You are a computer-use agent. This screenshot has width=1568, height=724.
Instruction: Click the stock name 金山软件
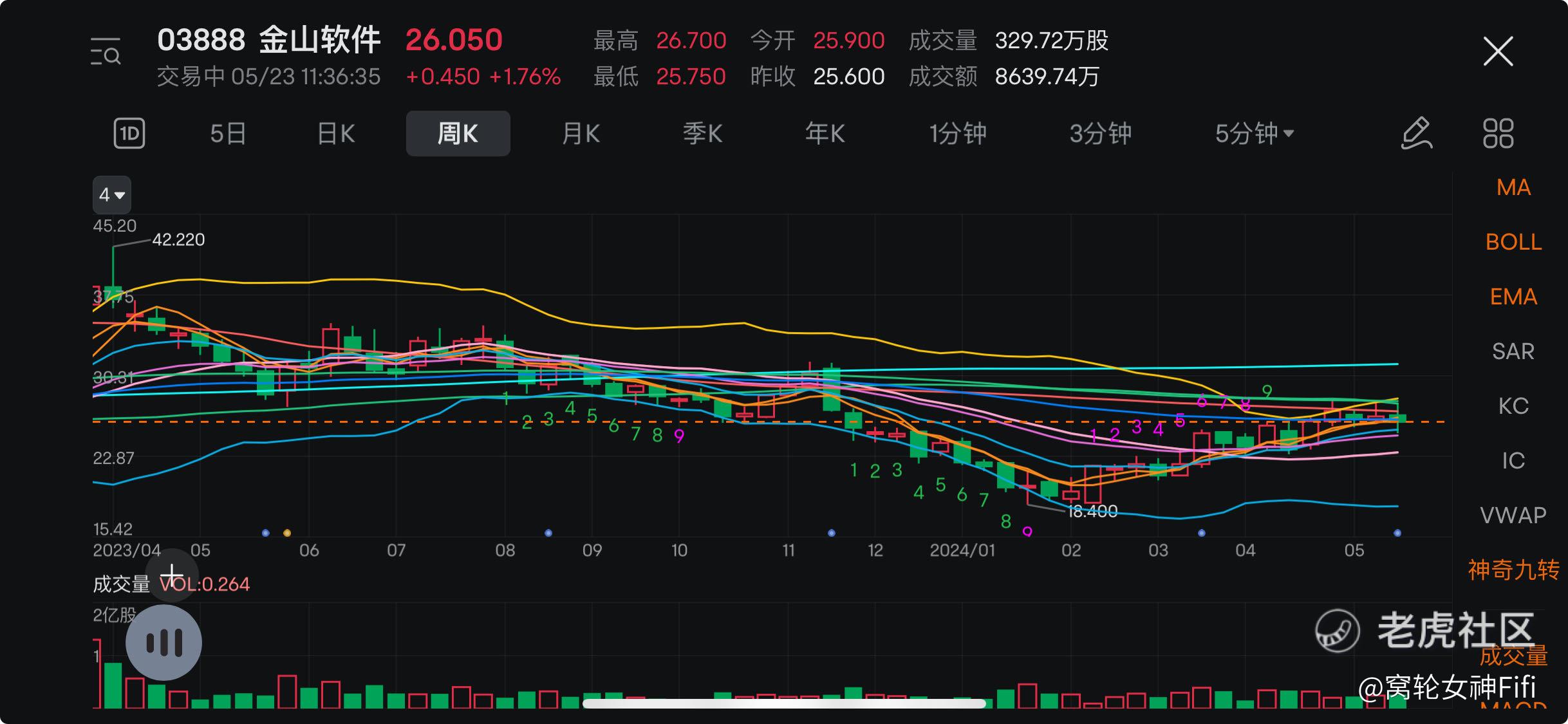pos(320,40)
